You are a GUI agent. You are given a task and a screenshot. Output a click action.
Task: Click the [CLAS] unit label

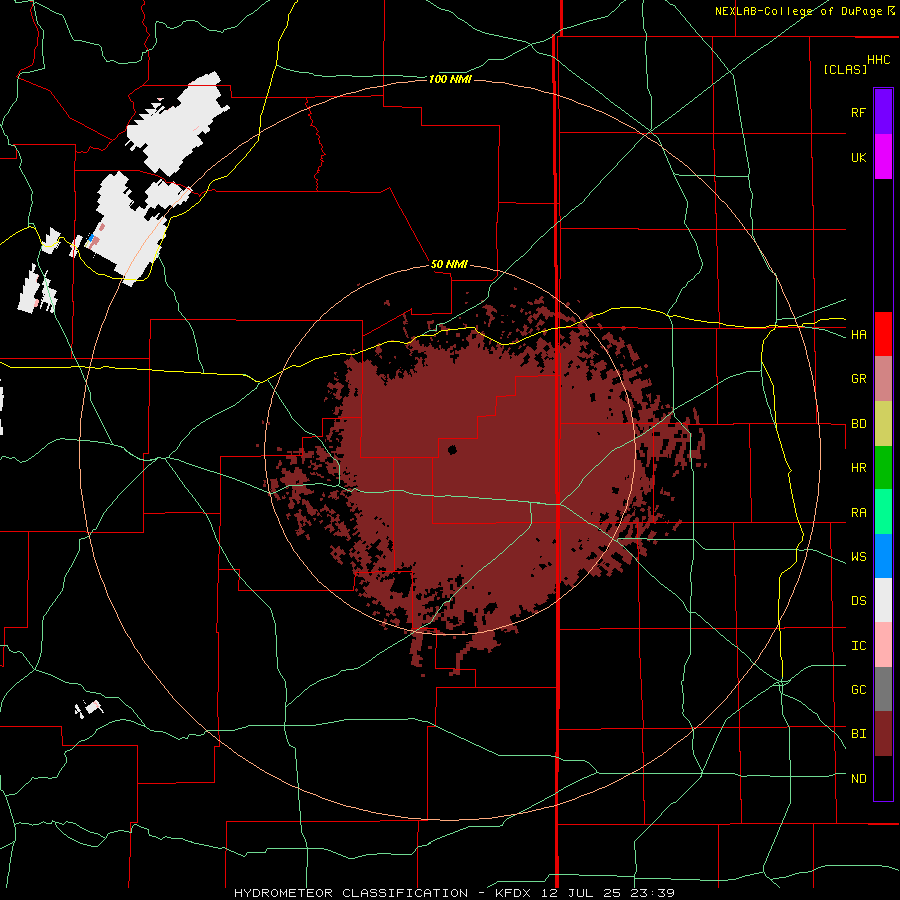coord(845,69)
